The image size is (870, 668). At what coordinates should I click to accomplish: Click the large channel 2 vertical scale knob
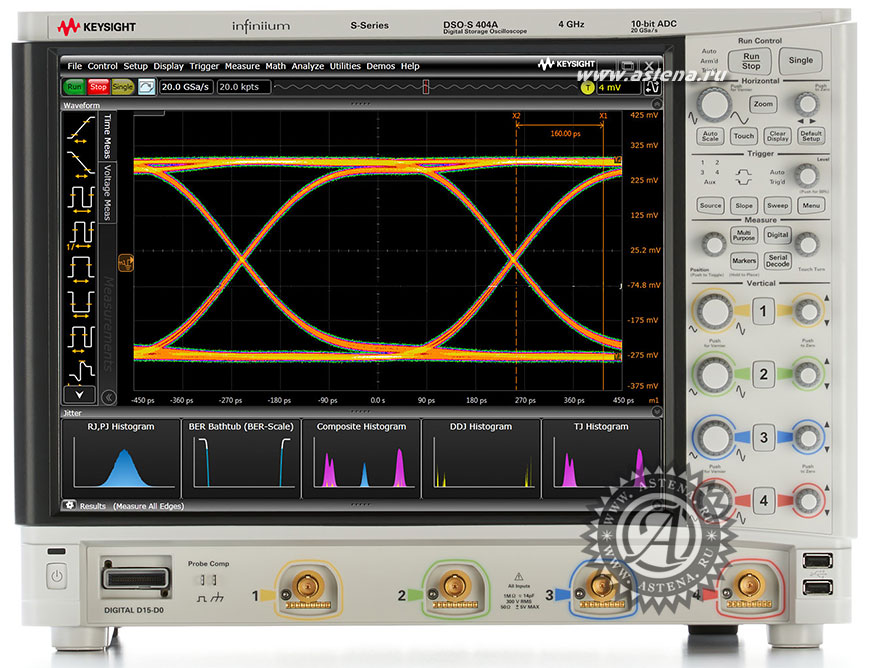(715, 375)
